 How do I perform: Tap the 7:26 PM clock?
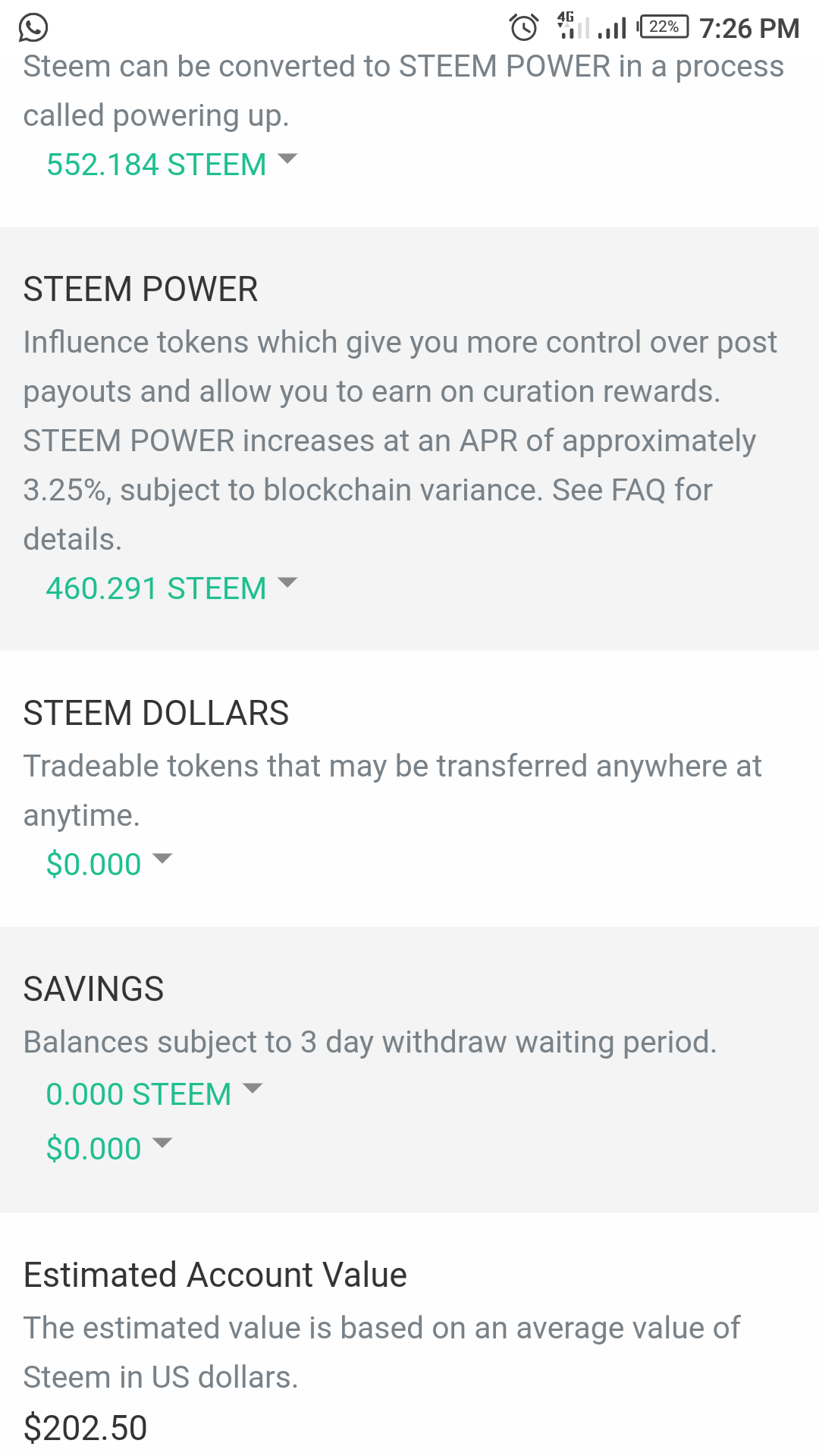click(x=749, y=29)
